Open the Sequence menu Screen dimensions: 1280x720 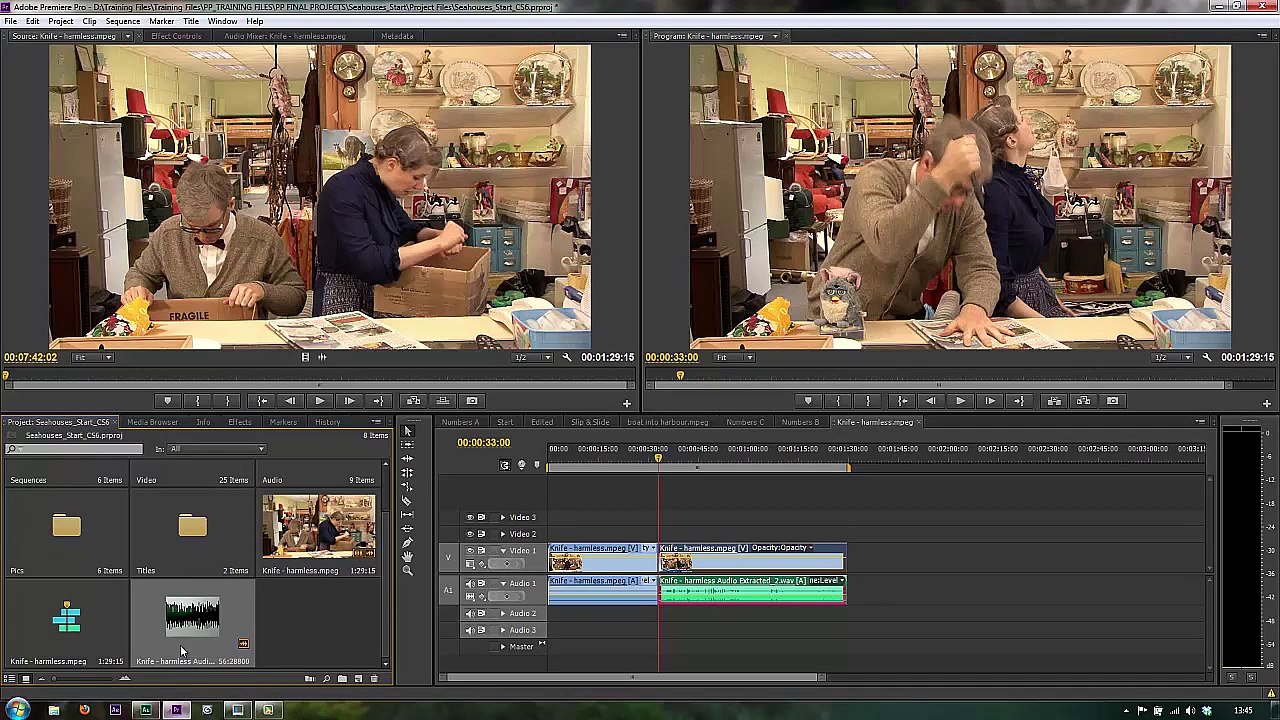tap(123, 21)
